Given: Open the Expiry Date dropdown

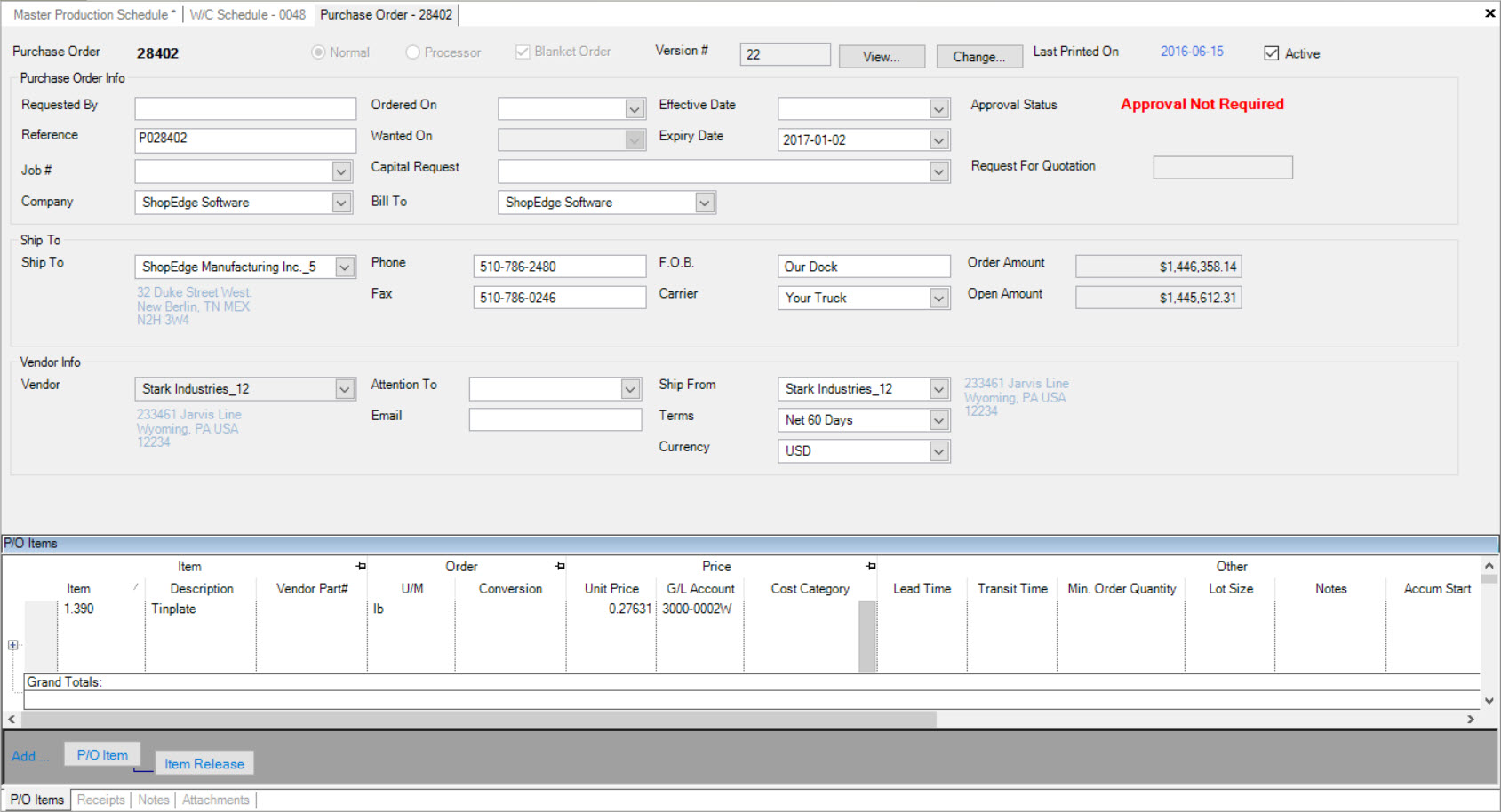Looking at the screenshot, I should point(939,139).
